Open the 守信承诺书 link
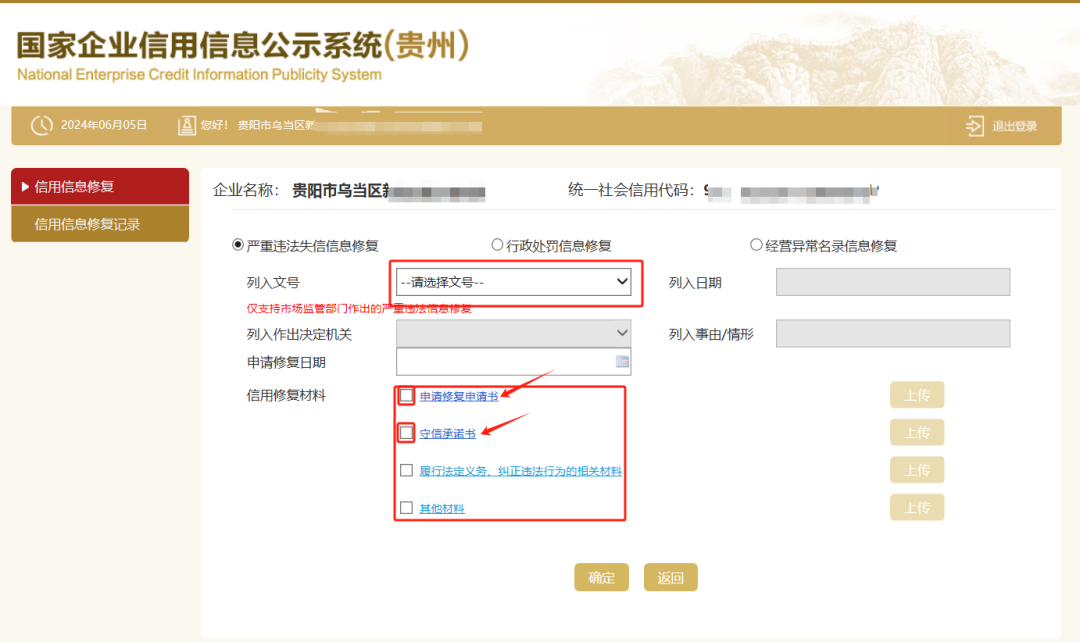 (x=448, y=433)
